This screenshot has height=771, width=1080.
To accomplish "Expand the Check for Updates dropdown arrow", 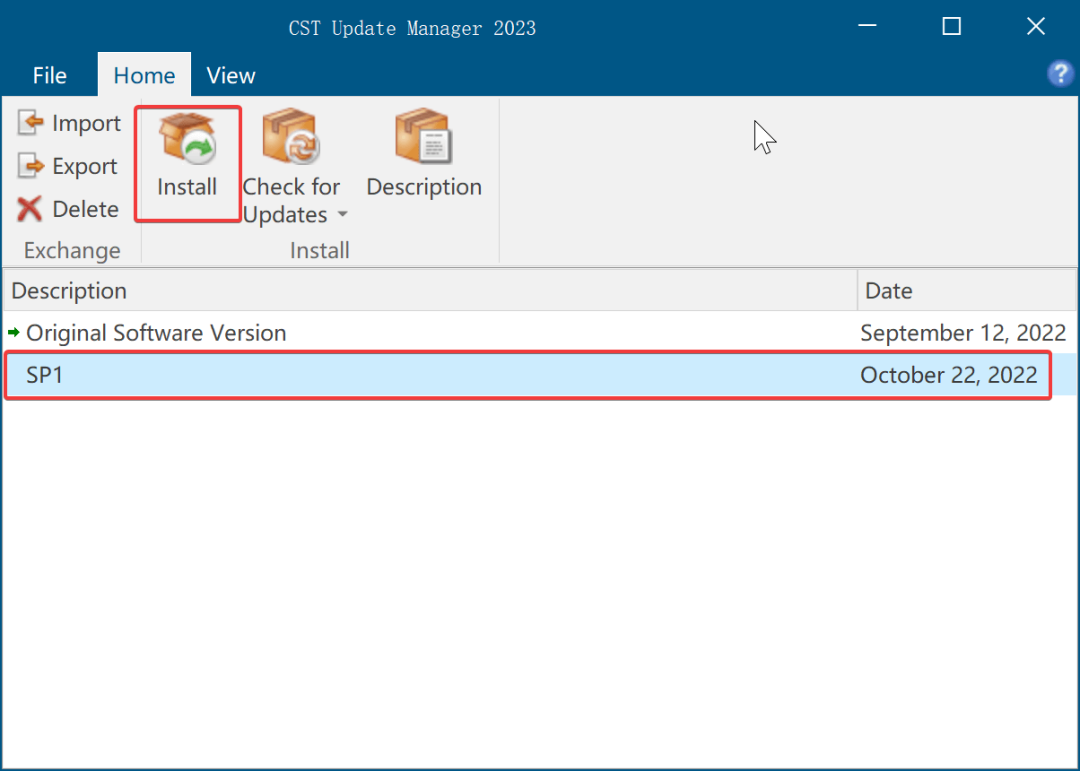I will click(x=343, y=213).
